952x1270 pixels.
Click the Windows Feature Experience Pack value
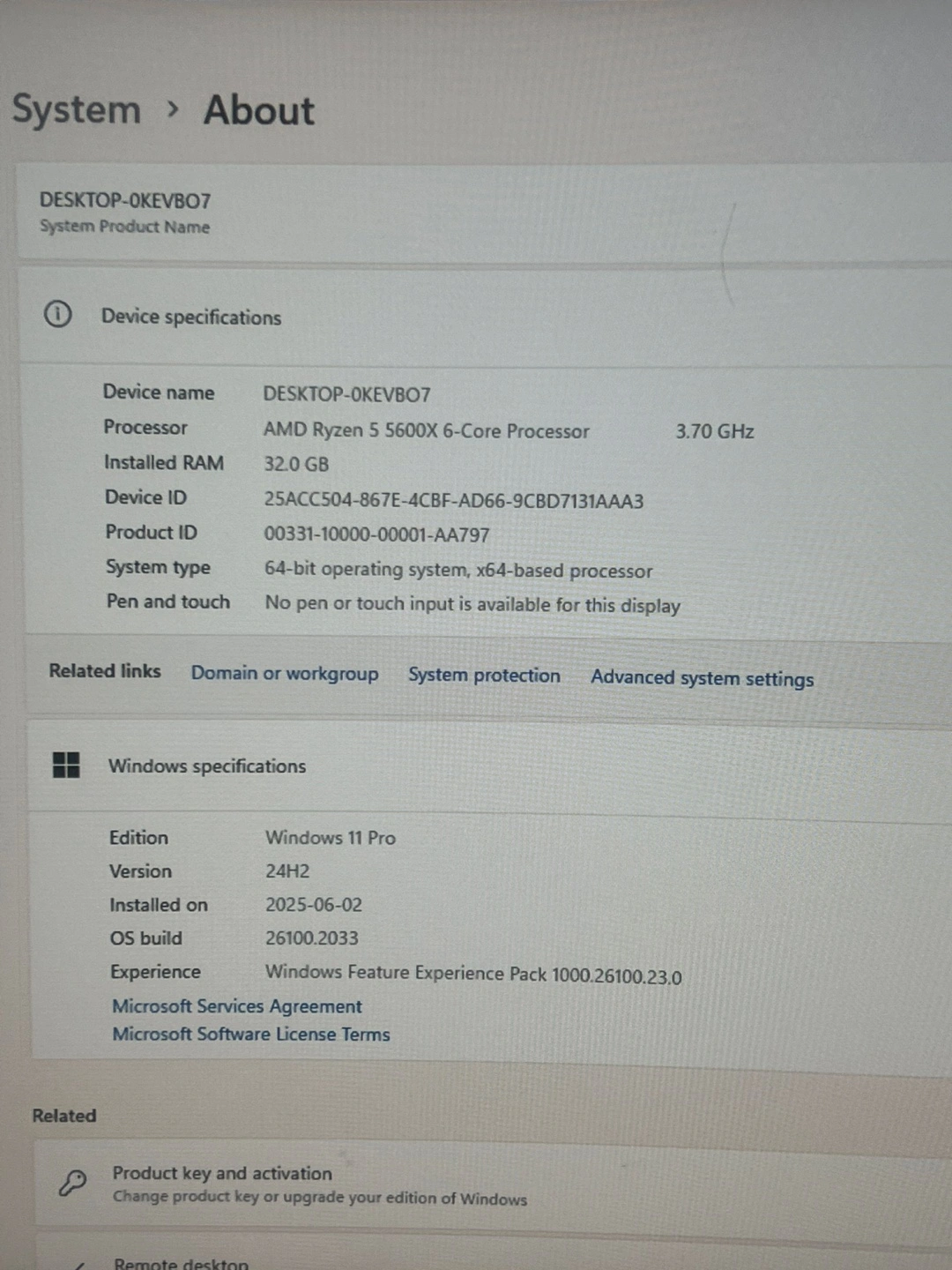[x=473, y=974]
